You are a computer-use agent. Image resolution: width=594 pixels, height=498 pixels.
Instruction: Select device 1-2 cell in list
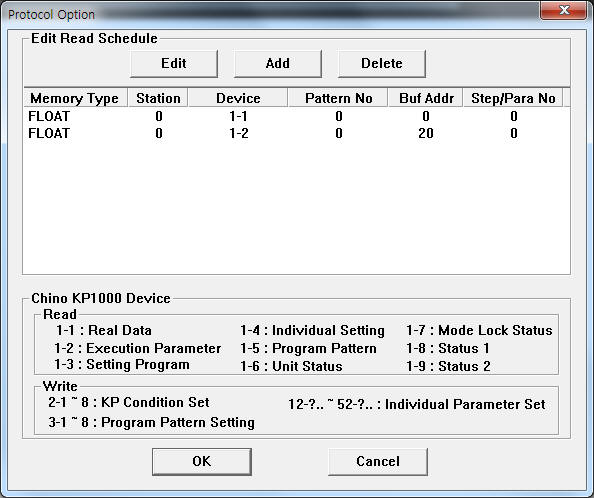[238, 133]
